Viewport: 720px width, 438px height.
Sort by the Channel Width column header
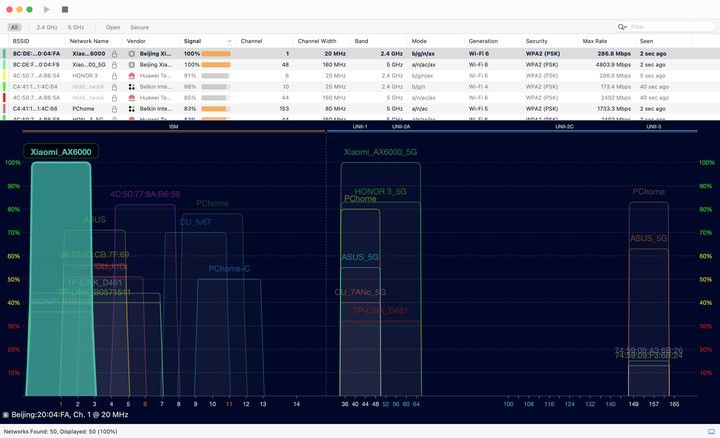[x=317, y=41]
